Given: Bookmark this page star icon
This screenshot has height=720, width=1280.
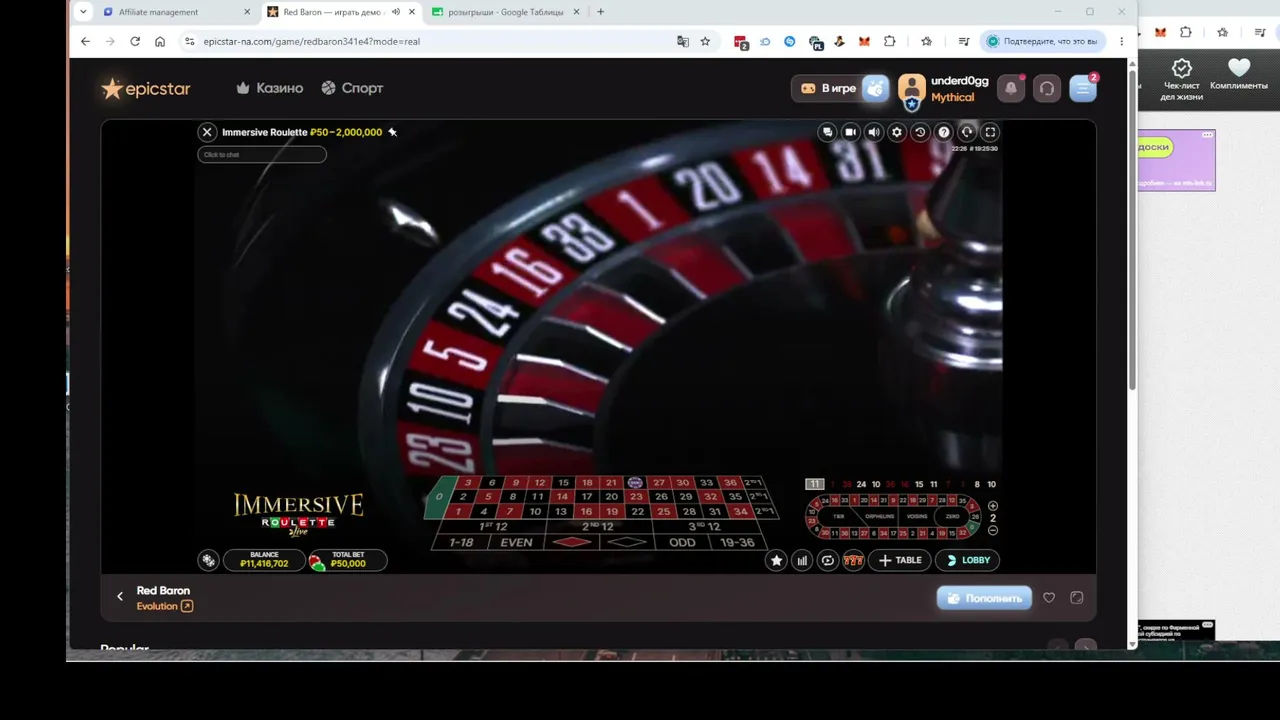Looking at the screenshot, I should coord(705,41).
